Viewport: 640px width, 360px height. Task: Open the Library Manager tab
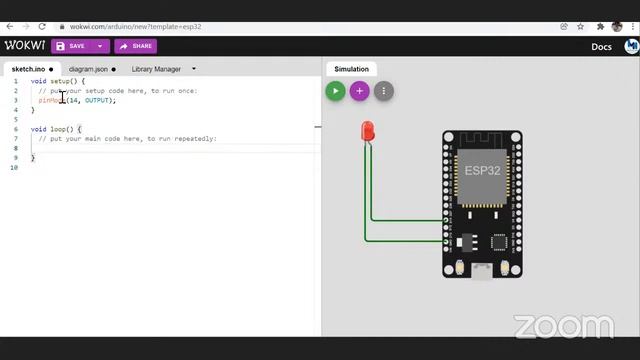[x=156, y=69]
